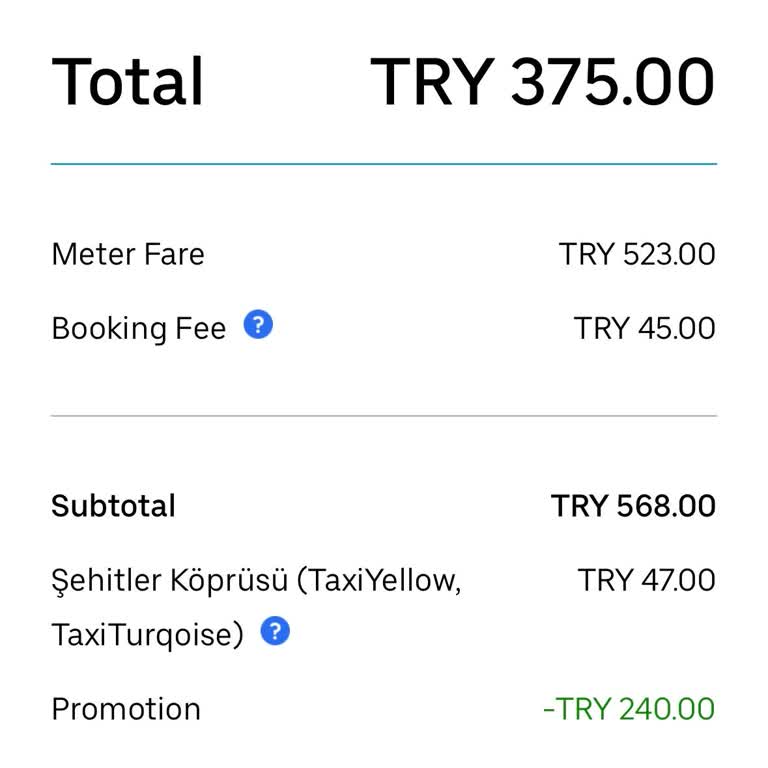Click the TRY 47.00 bridge toll amount
Screen dimensions: 768x768
pos(646,580)
